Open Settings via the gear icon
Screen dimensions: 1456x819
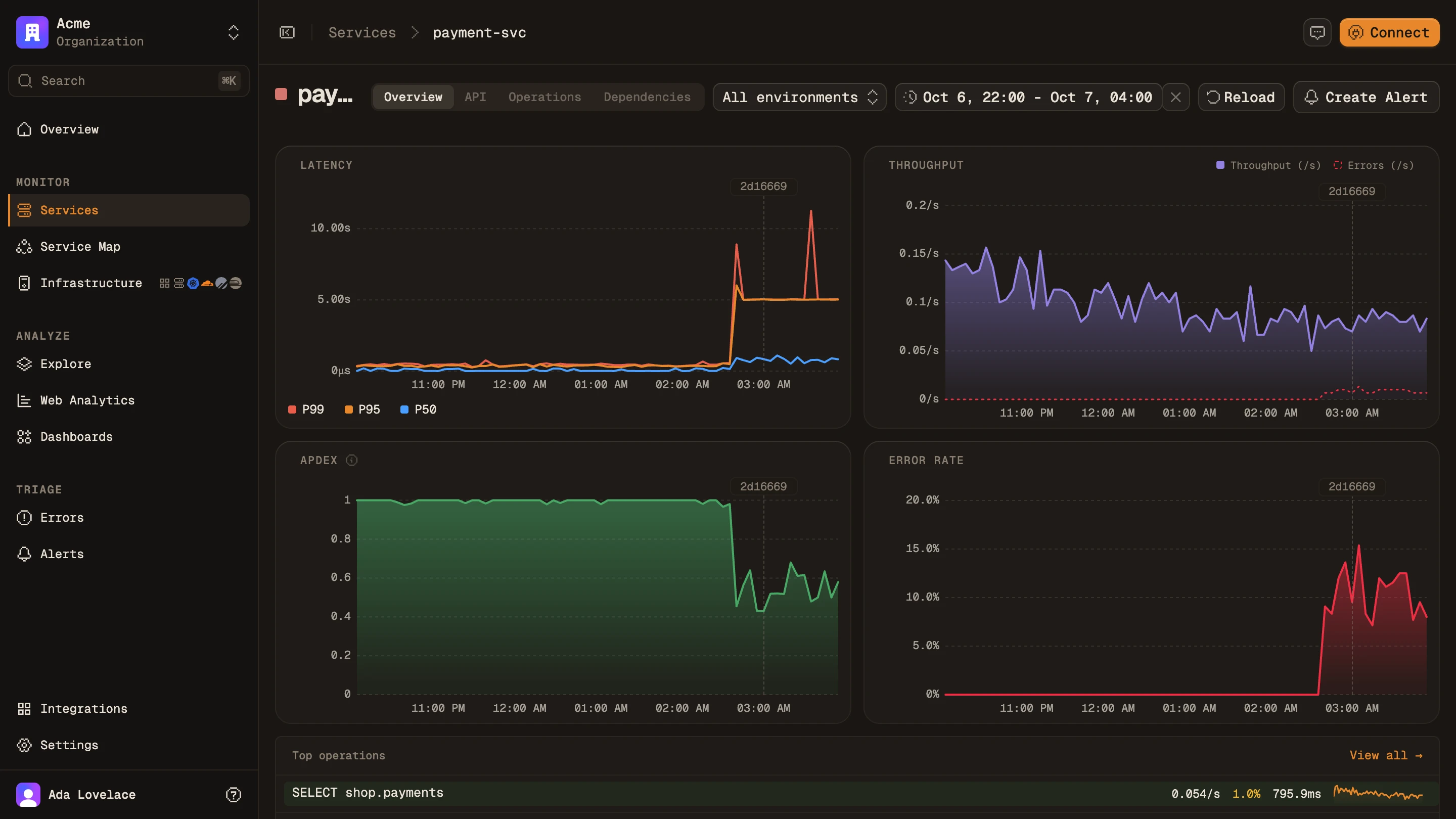pyautogui.click(x=24, y=745)
